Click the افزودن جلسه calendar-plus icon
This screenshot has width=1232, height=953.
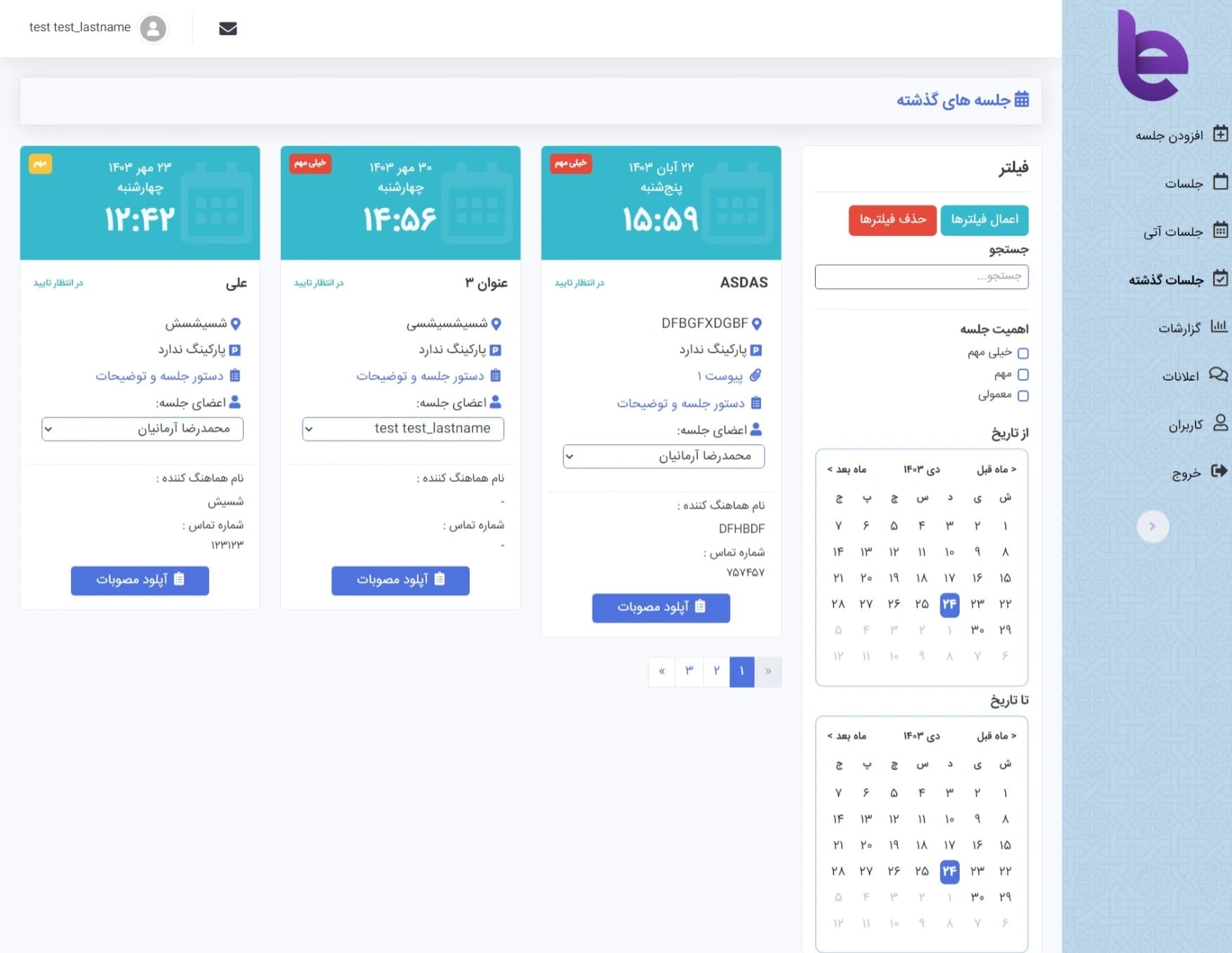point(1221,134)
